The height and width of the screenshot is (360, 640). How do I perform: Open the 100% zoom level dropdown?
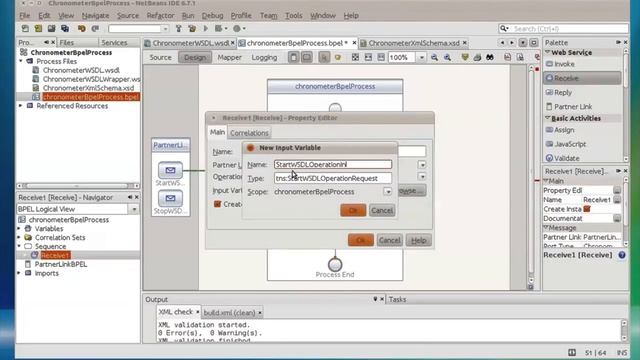[422, 58]
